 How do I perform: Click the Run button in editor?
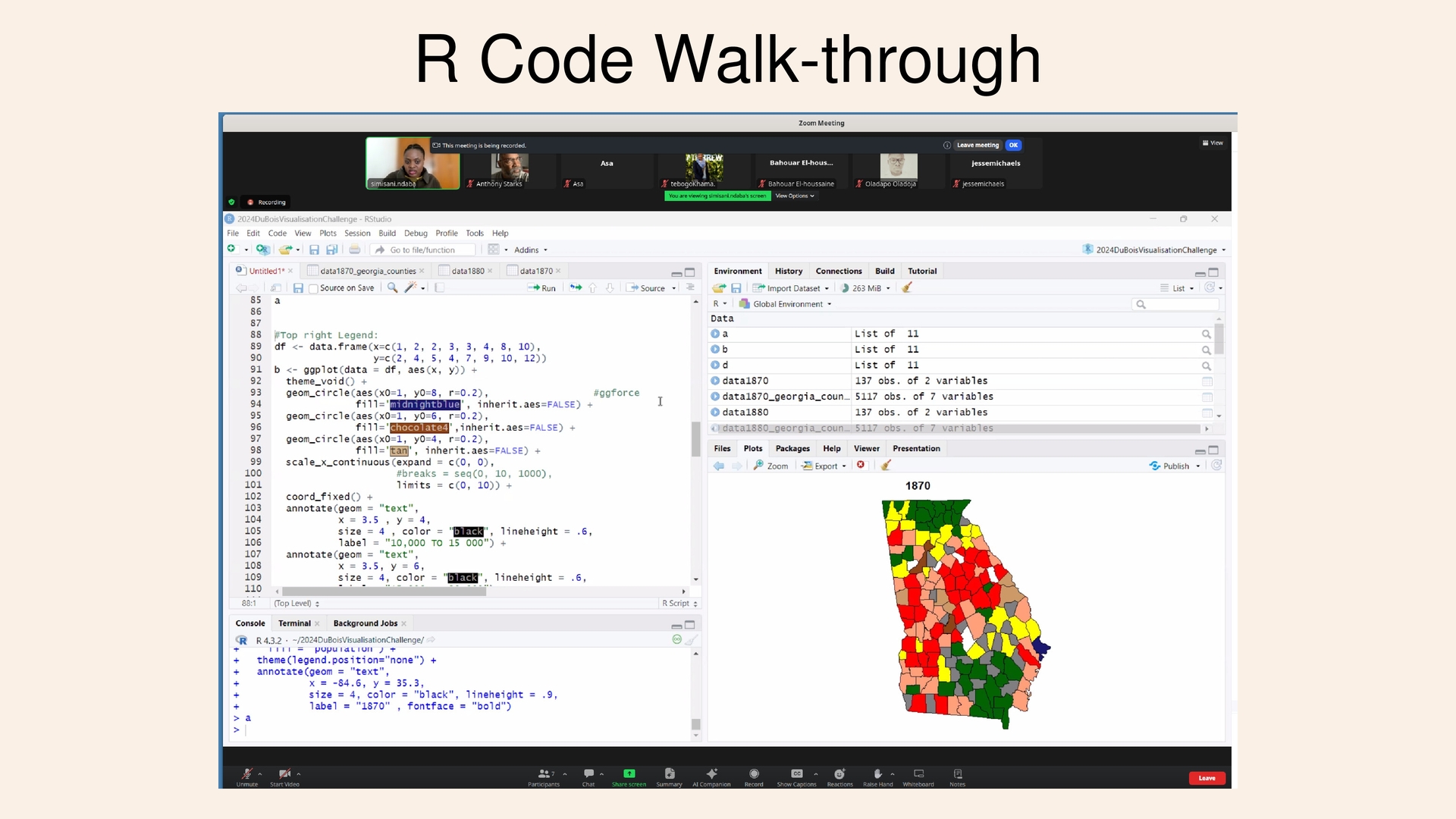pos(541,288)
